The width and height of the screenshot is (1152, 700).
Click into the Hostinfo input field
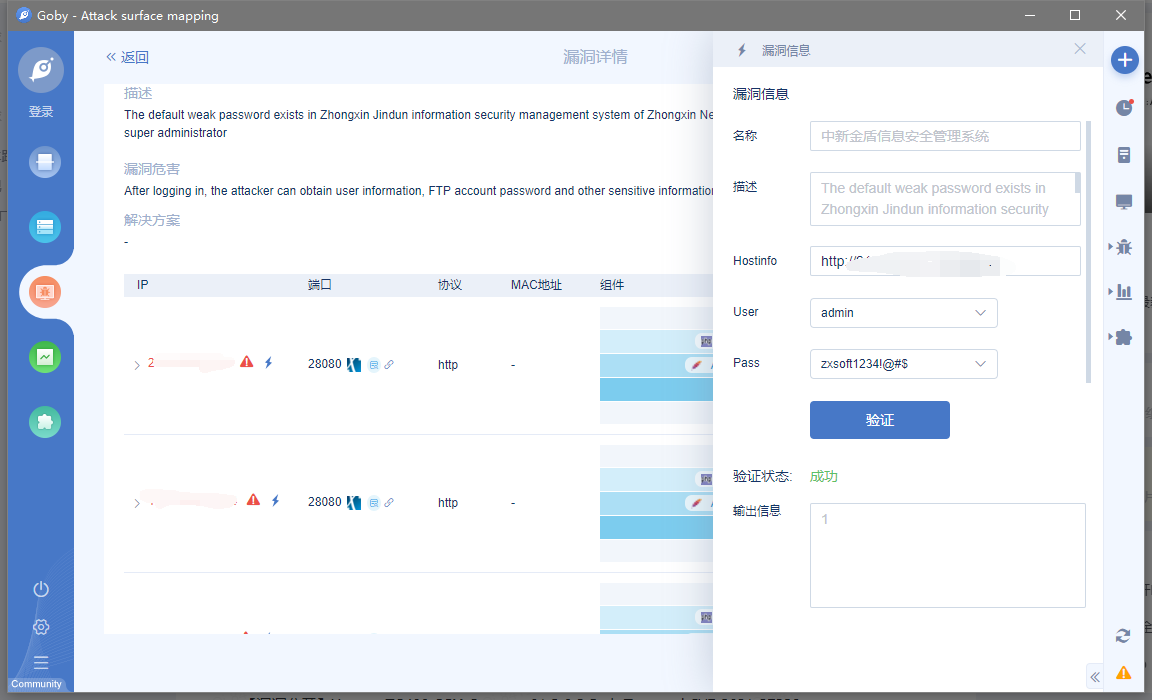(944, 261)
